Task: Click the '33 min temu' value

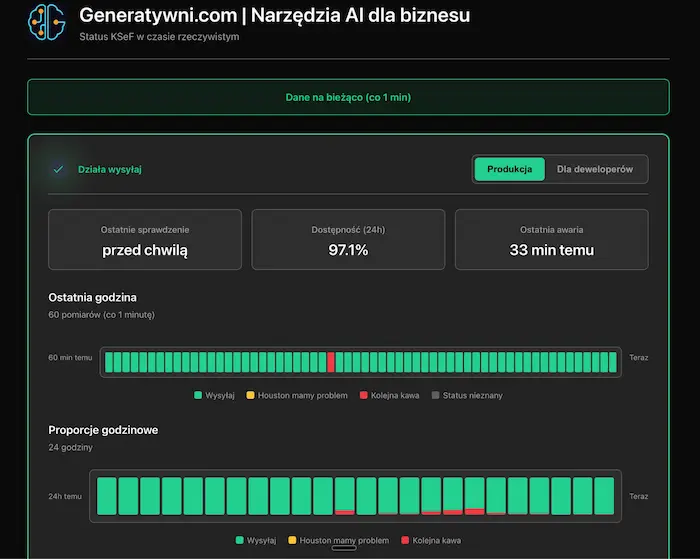Action: tap(552, 250)
